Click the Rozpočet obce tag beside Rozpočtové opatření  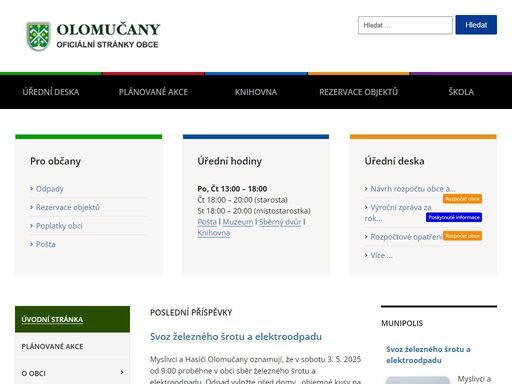point(462,236)
